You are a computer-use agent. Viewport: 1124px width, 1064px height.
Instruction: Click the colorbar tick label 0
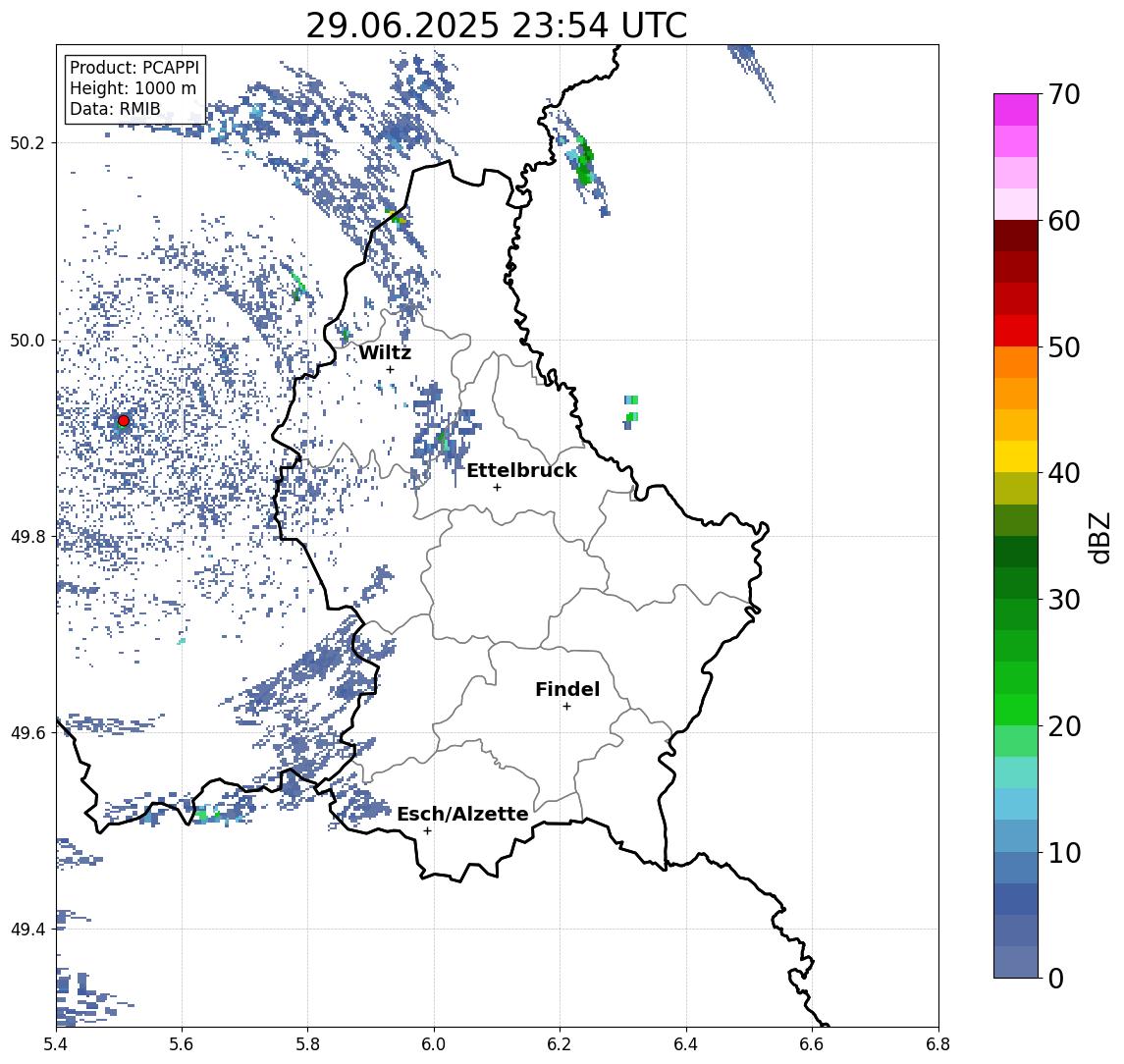coord(1056,978)
